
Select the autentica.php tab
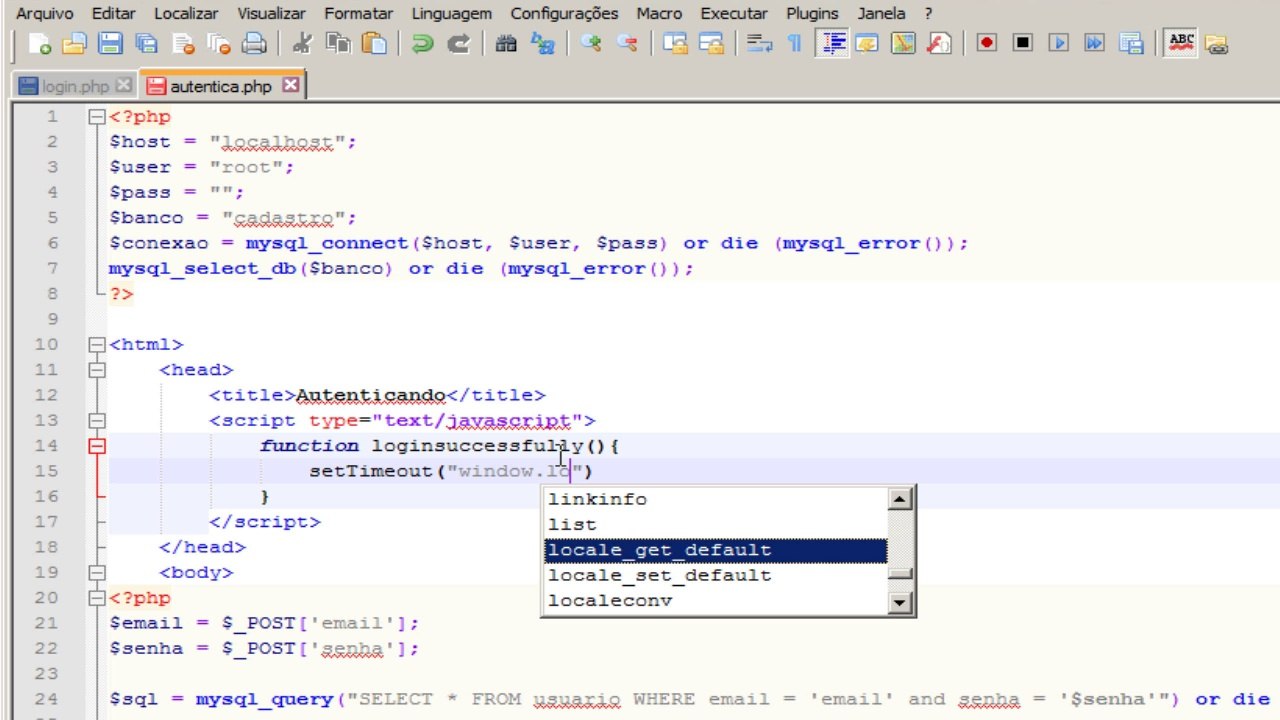pos(220,86)
